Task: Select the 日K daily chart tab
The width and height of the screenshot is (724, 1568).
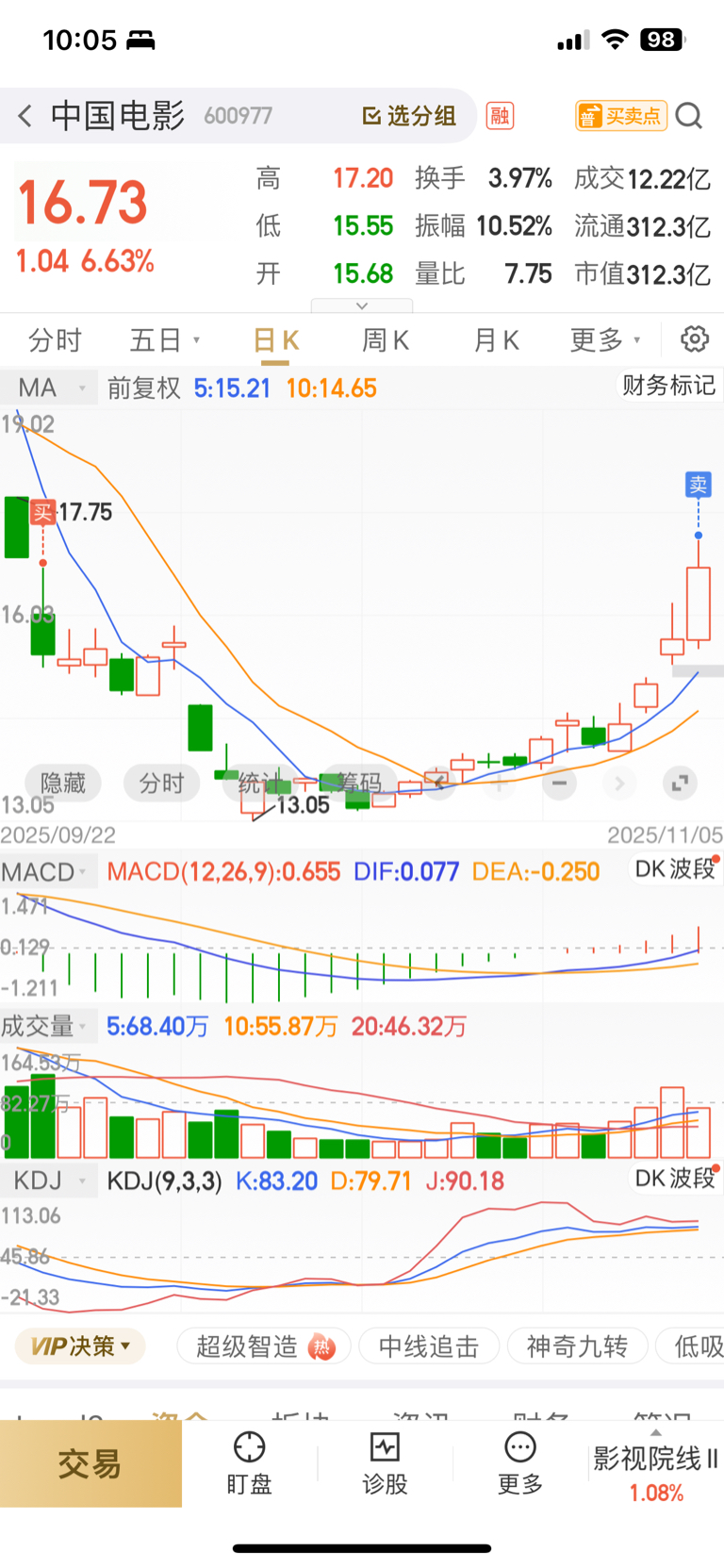Action: tap(276, 340)
